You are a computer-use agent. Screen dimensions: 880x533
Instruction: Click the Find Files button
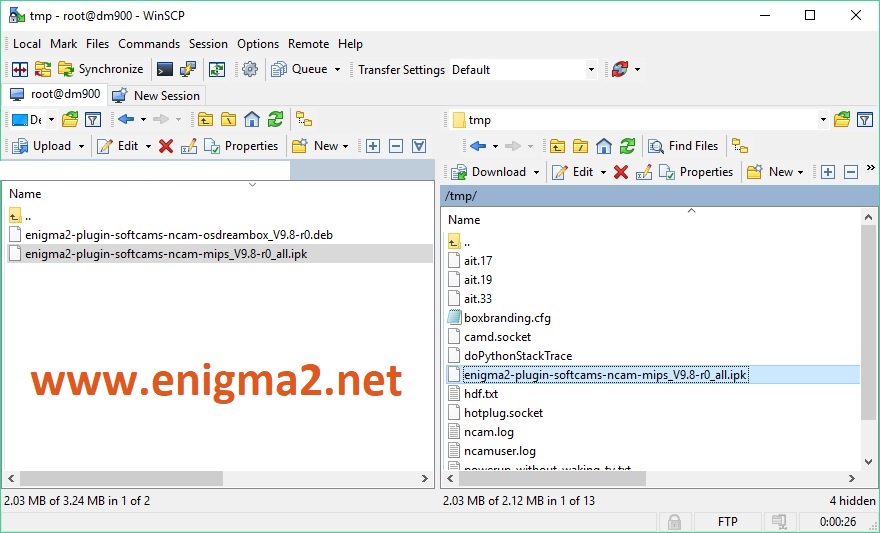(x=683, y=146)
